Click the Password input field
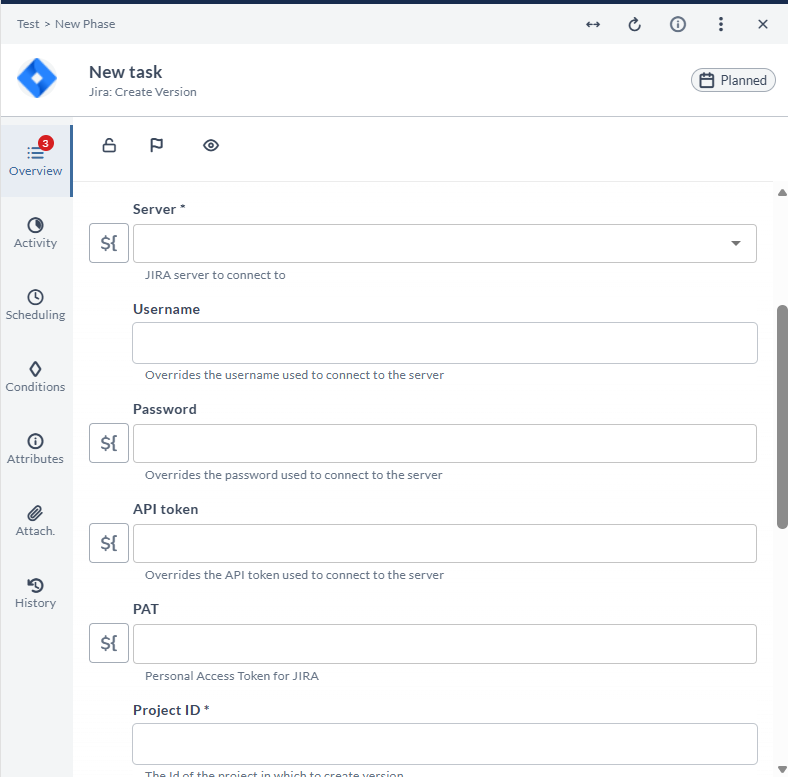The image size is (788, 777). point(445,443)
